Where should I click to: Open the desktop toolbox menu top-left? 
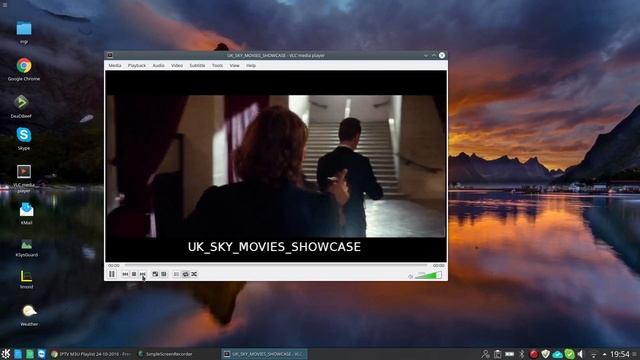point(4,4)
